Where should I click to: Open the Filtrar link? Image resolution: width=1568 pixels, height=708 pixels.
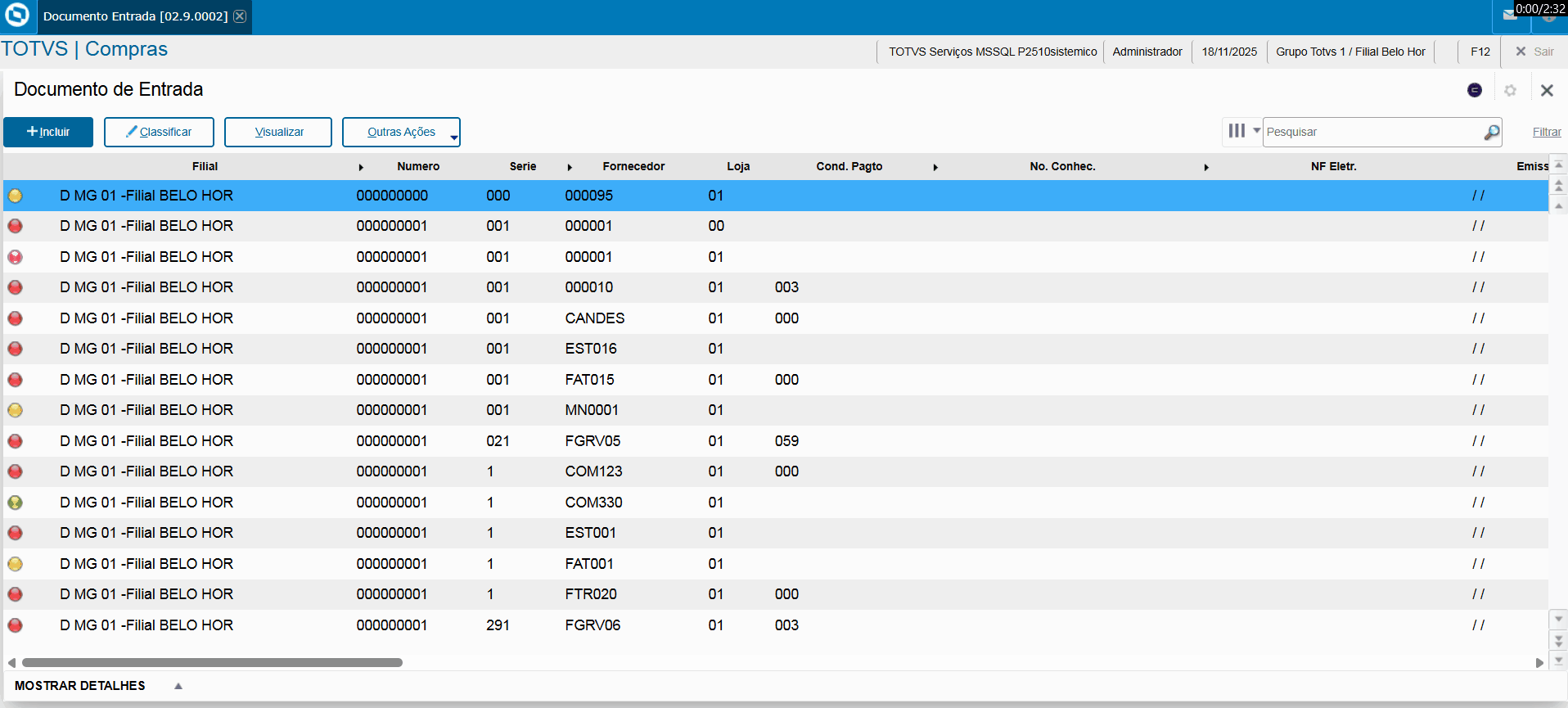1547,132
